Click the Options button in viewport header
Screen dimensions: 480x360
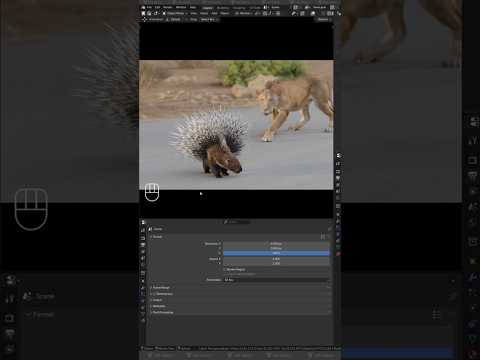[323, 19]
